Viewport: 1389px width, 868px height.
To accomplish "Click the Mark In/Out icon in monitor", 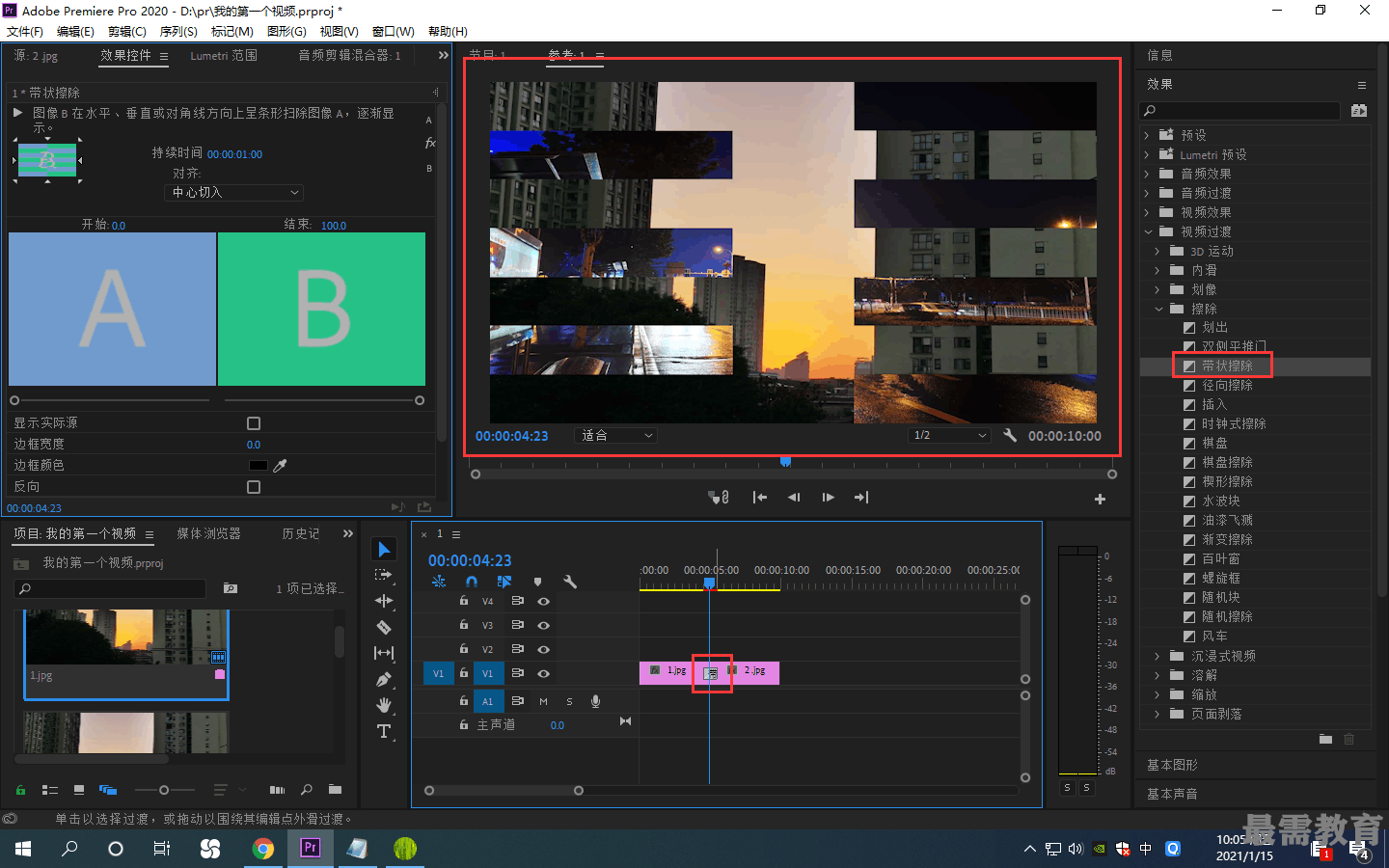I will pos(720,498).
